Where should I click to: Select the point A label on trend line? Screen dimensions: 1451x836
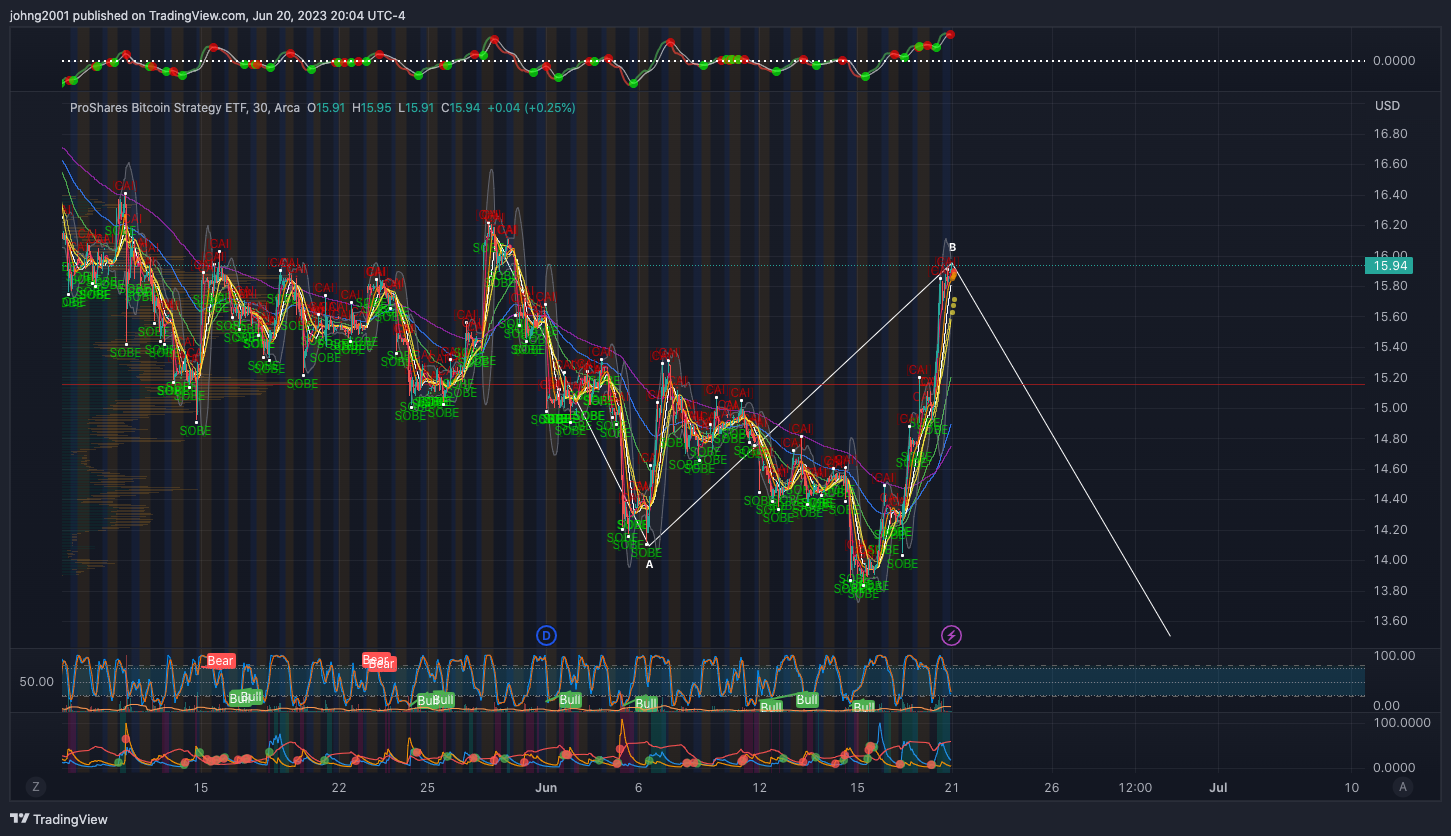pyautogui.click(x=649, y=565)
